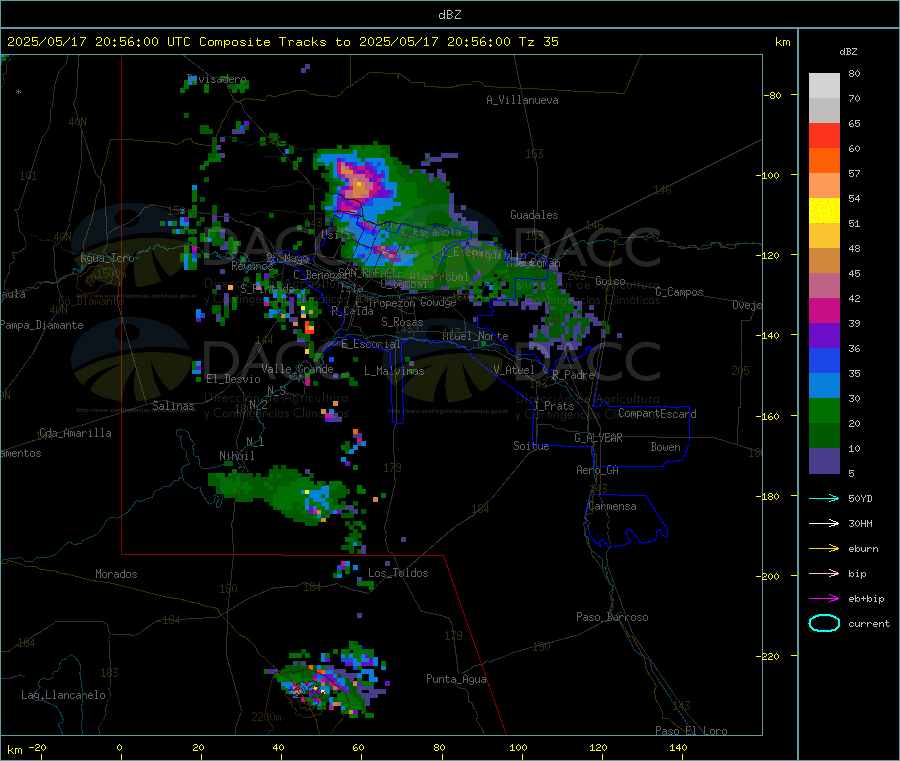Click the bip pink arrow legend icon
This screenshot has height=761, width=900.
[824, 573]
